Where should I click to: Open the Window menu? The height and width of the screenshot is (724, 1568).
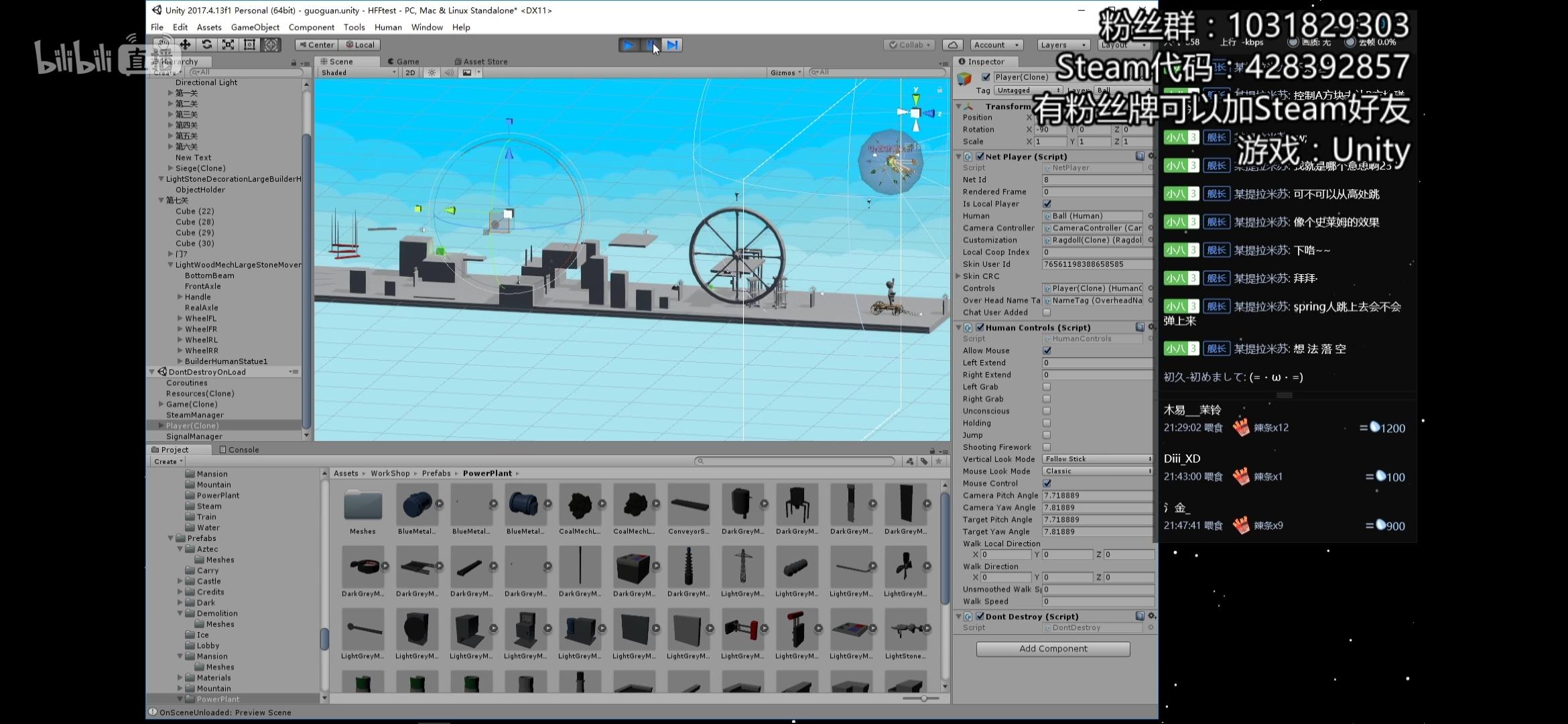[x=427, y=27]
